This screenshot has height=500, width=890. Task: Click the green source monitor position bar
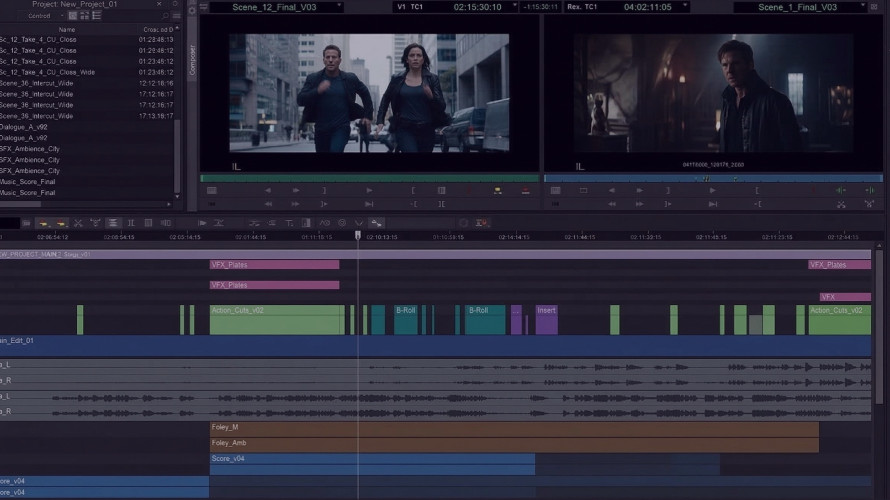(x=370, y=178)
